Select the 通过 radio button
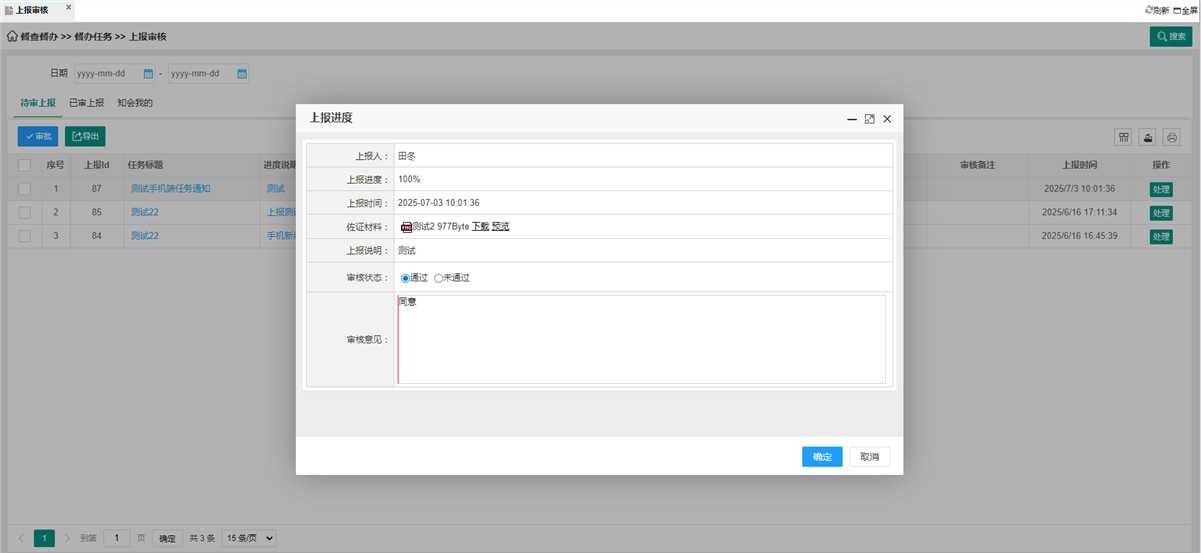The width and height of the screenshot is (1201, 553). click(405, 278)
